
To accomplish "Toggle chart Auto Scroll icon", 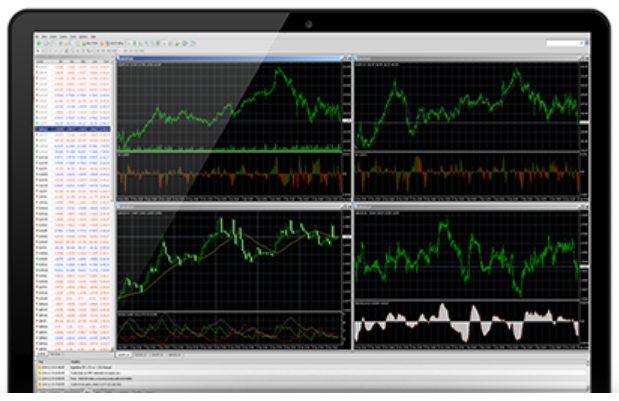I will coord(164,43).
